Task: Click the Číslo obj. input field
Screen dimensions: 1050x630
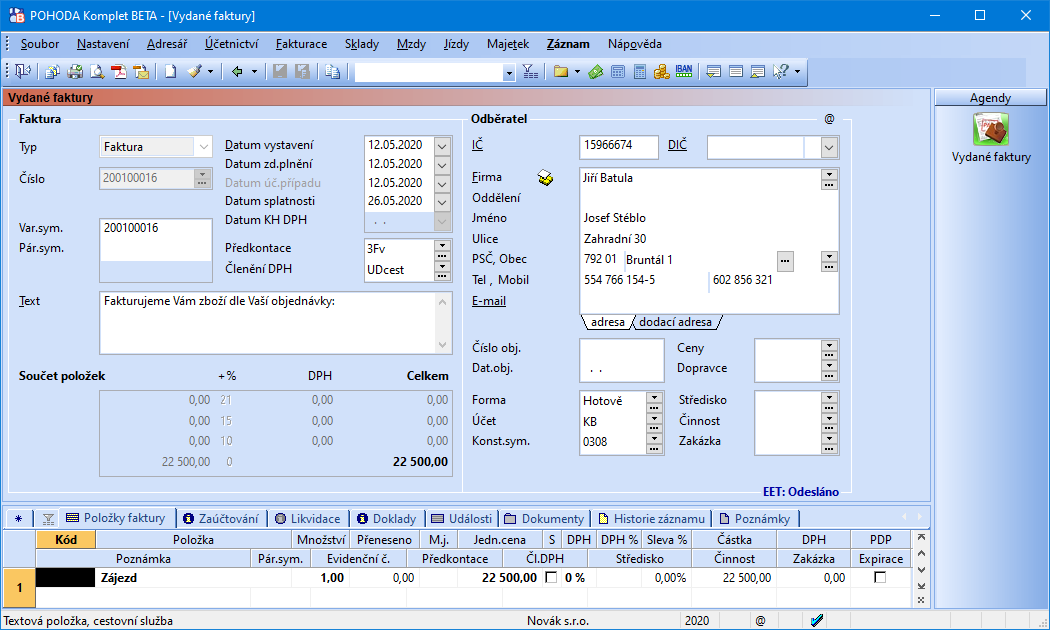Action: tap(621, 349)
